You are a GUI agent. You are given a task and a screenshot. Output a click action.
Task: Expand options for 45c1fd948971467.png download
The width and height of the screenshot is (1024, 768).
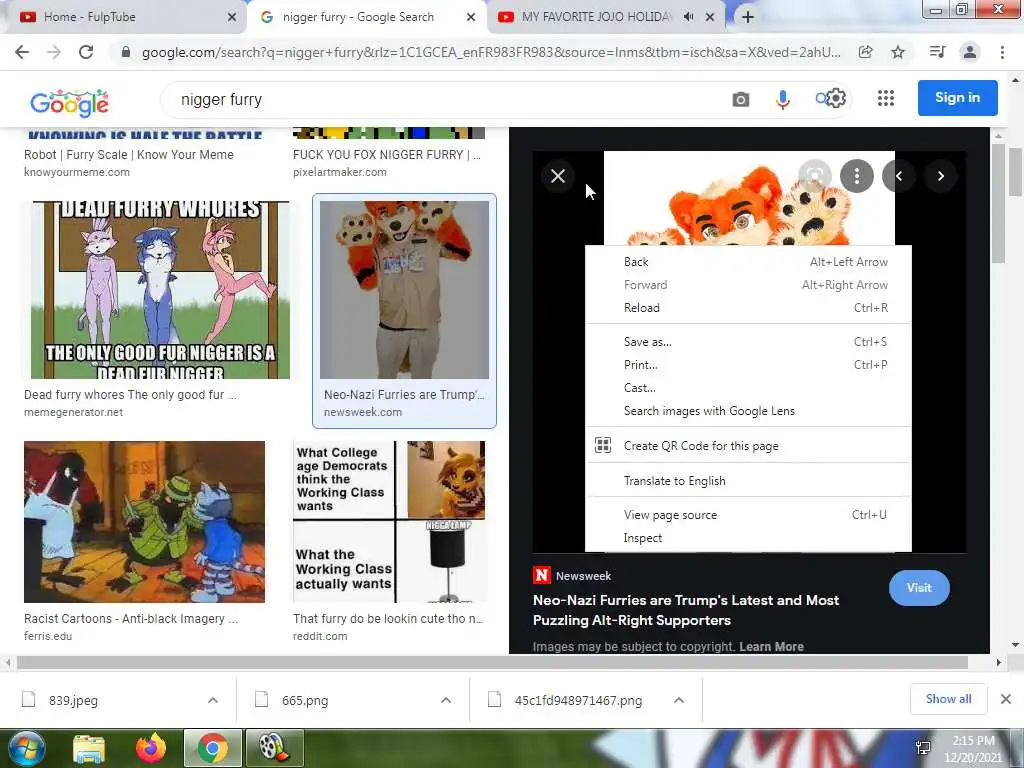[x=679, y=700]
